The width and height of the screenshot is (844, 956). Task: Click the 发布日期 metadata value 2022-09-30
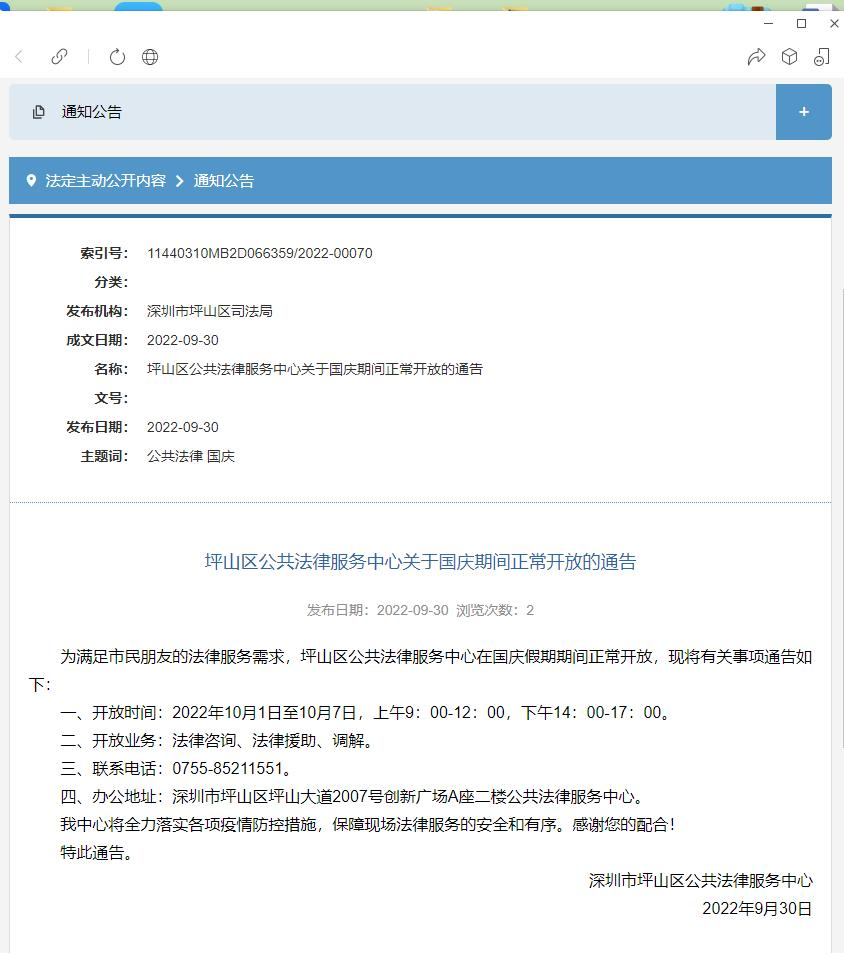click(x=182, y=427)
